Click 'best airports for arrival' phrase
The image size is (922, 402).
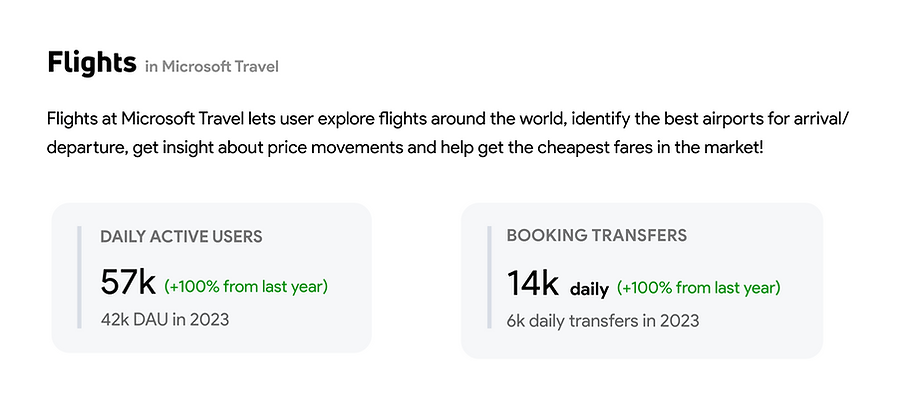757,119
